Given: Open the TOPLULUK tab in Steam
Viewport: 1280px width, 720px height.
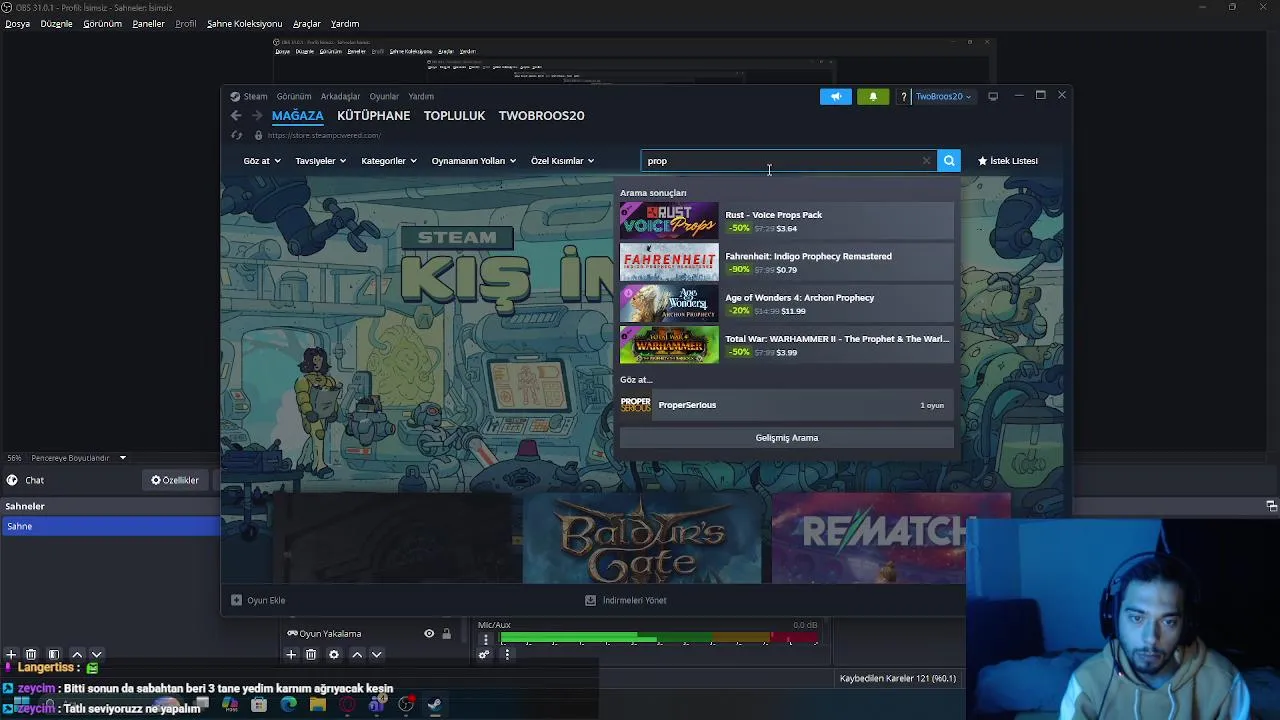Looking at the screenshot, I should click(454, 116).
